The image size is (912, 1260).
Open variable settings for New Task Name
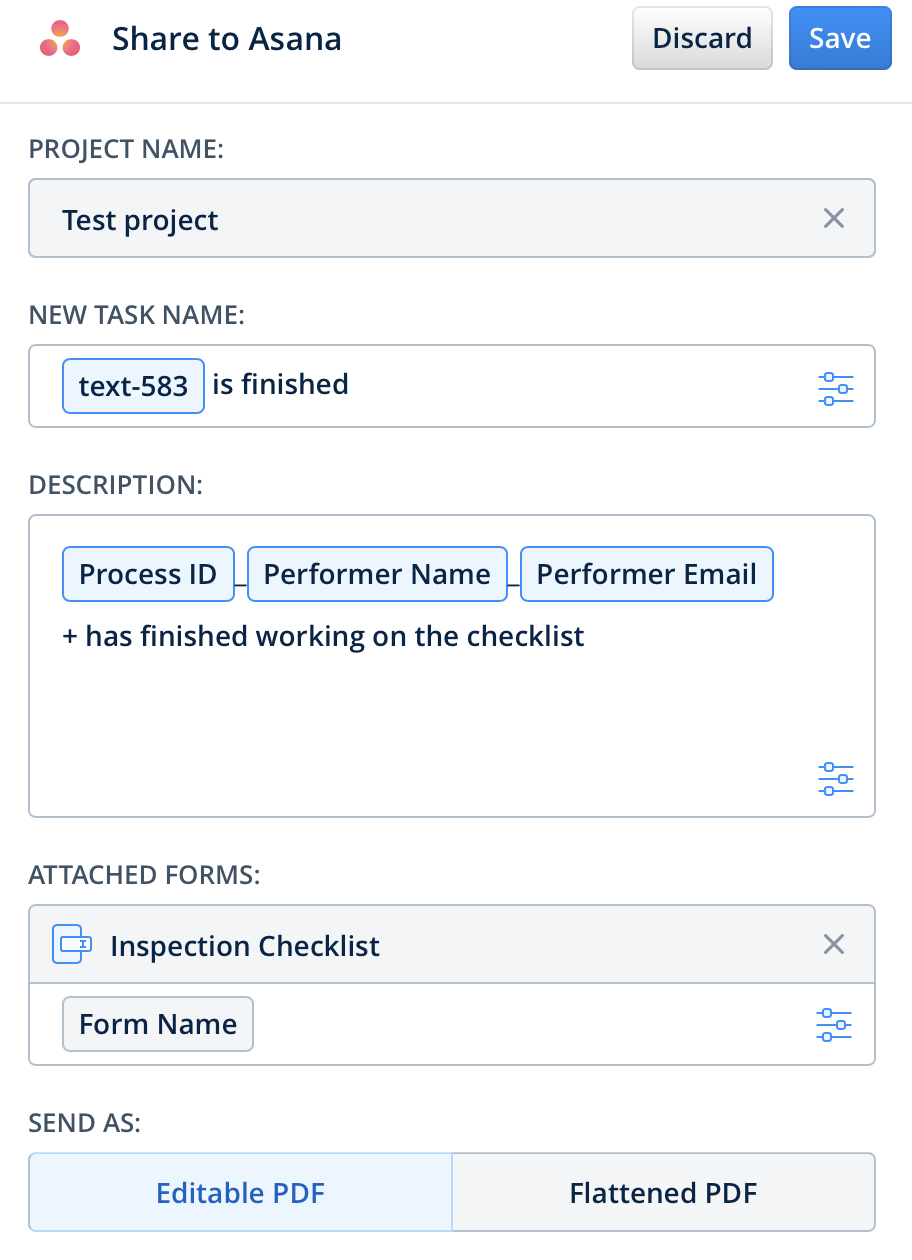coord(835,387)
